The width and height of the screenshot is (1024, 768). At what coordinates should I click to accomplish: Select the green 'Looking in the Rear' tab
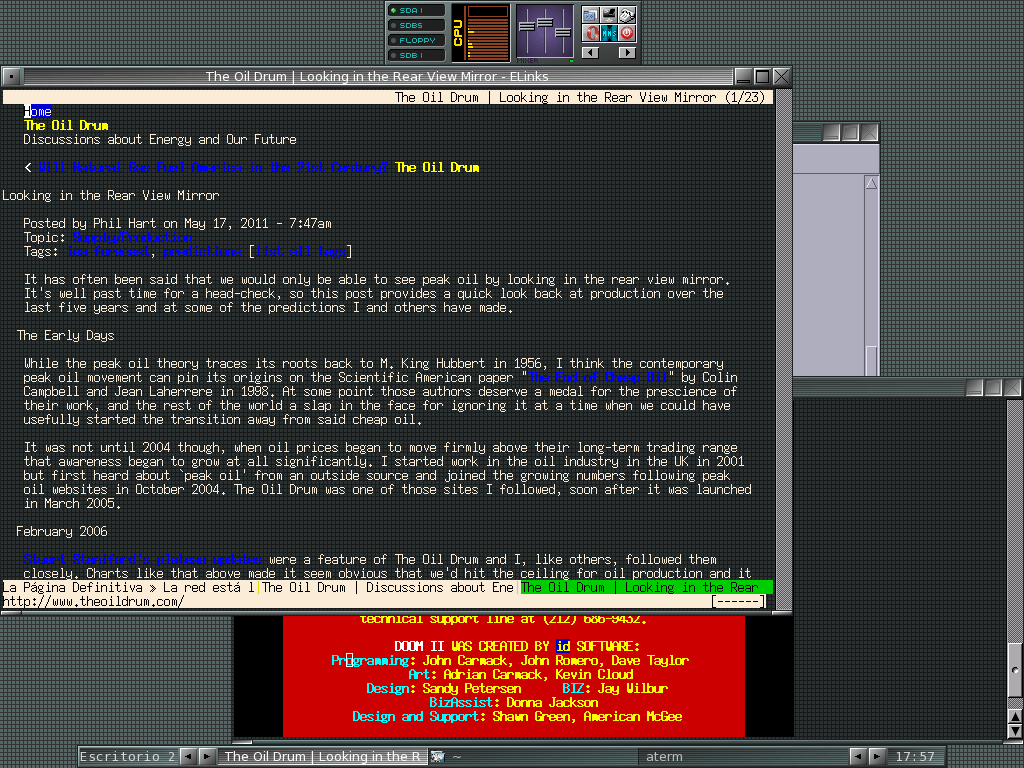click(x=647, y=587)
